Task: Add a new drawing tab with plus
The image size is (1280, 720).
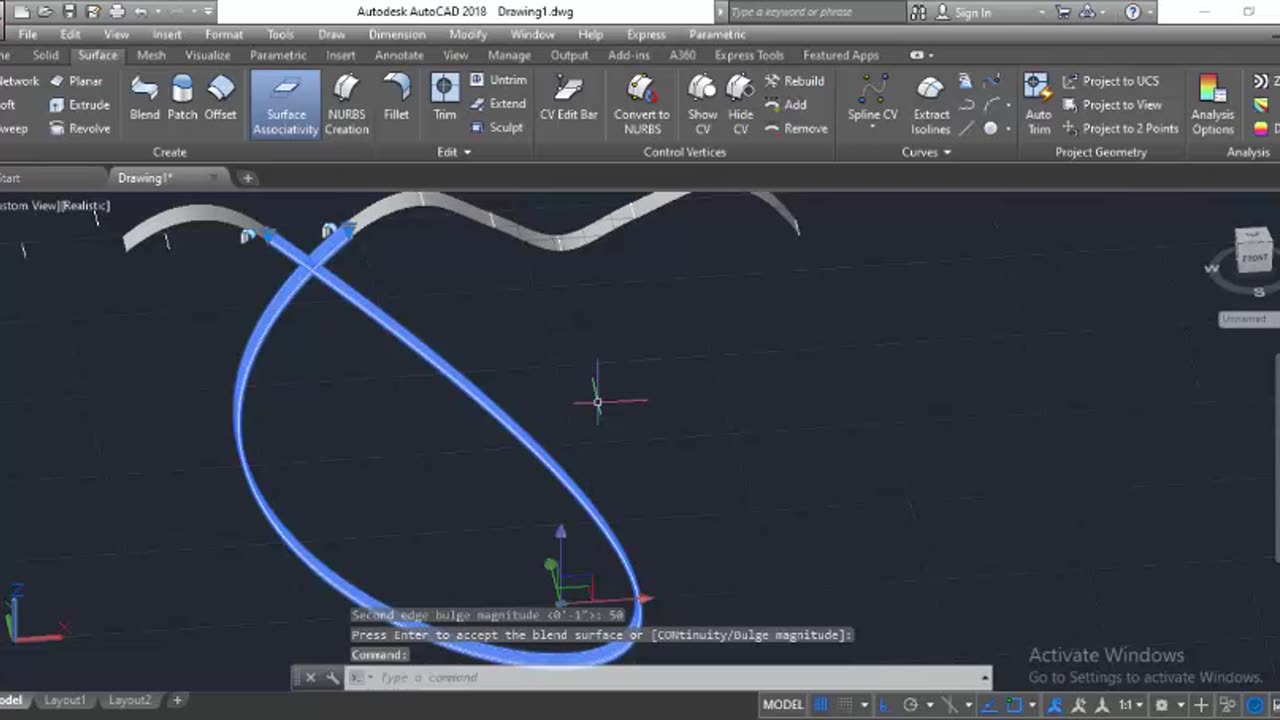Action: pyautogui.click(x=247, y=178)
